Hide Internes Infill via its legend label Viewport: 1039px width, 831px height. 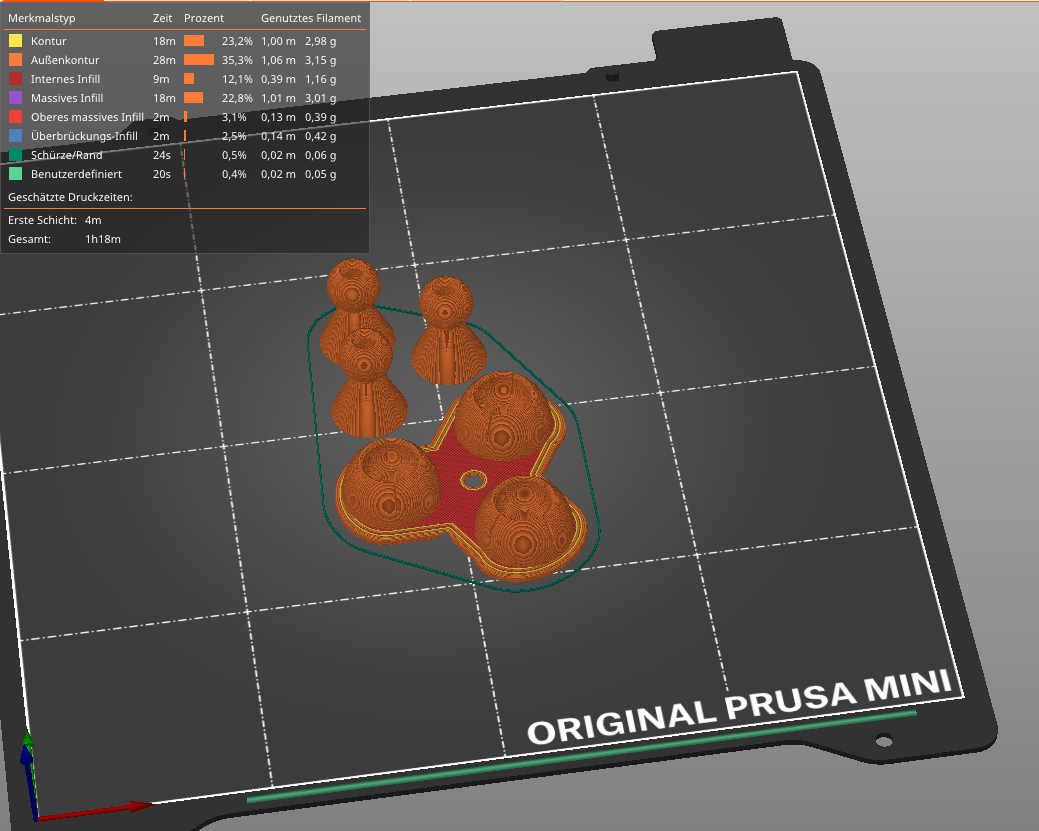coord(65,79)
